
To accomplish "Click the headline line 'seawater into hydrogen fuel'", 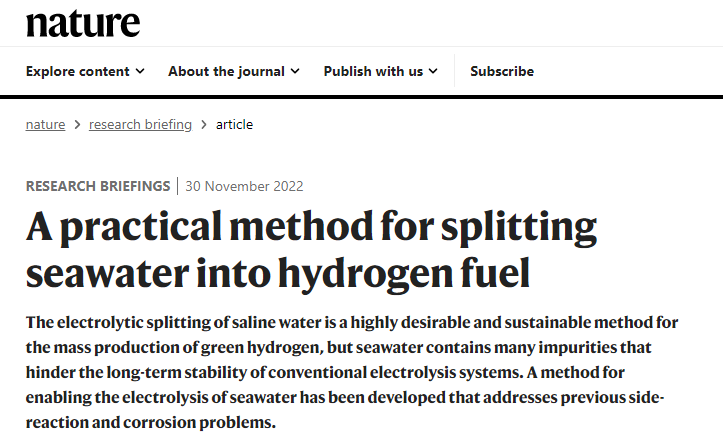I will pos(278,274).
